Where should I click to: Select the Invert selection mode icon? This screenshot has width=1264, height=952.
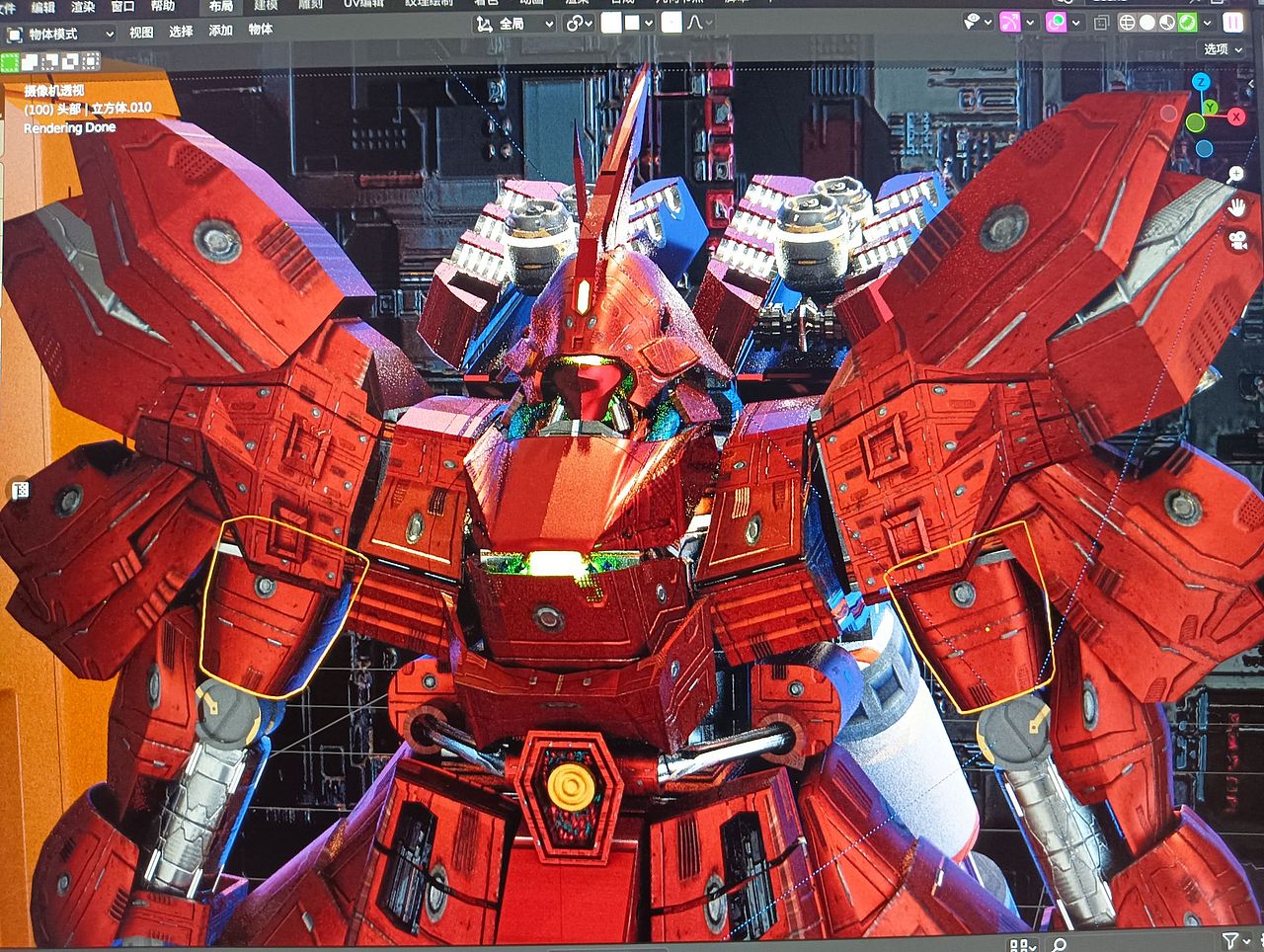[70, 61]
